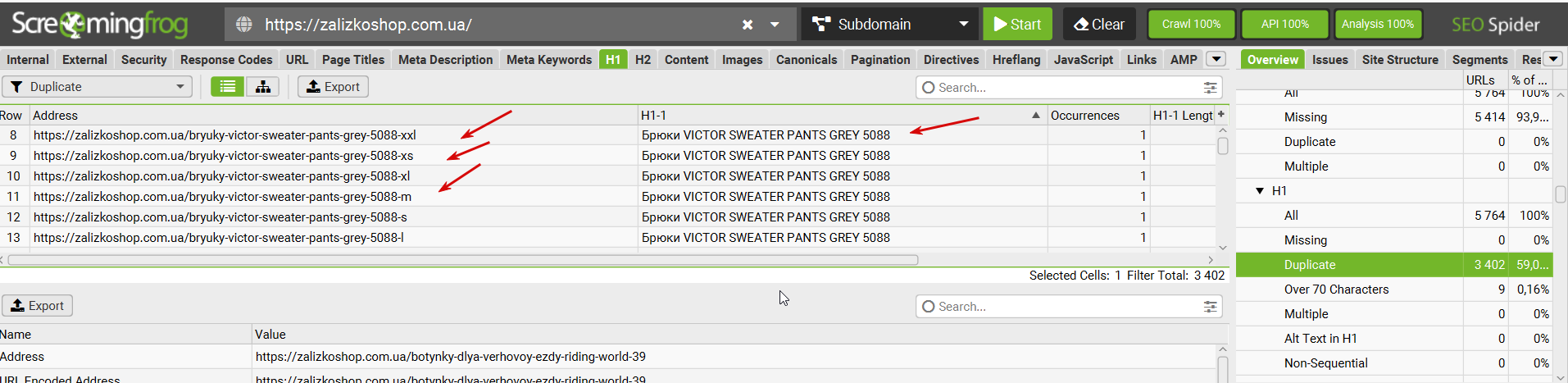The height and width of the screenshot is (383, 1568).
Task: Select Over 70 Characters filter
Action: point(1394,290)
